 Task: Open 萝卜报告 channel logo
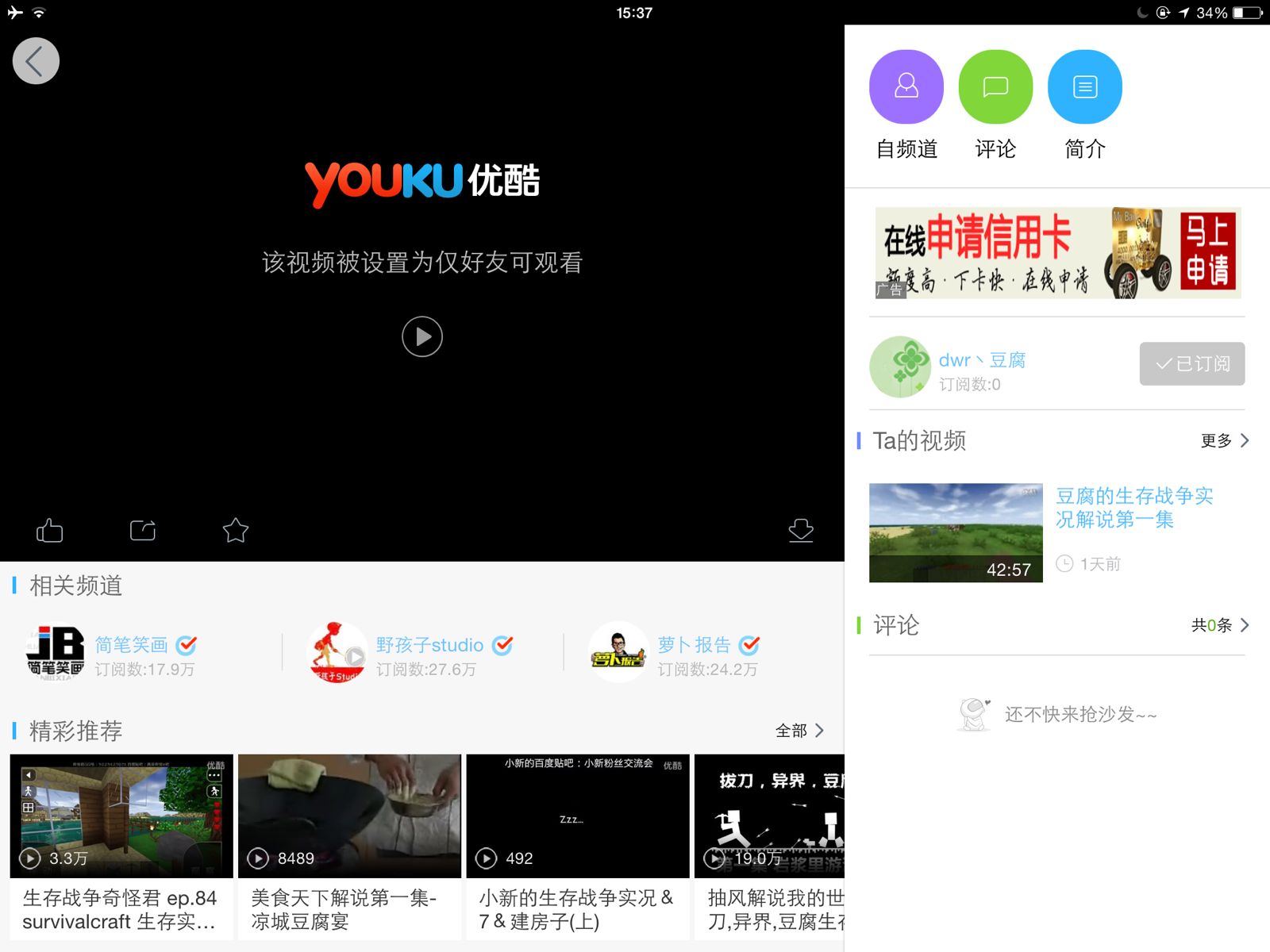pyautogui.click(x=618, y=653)
